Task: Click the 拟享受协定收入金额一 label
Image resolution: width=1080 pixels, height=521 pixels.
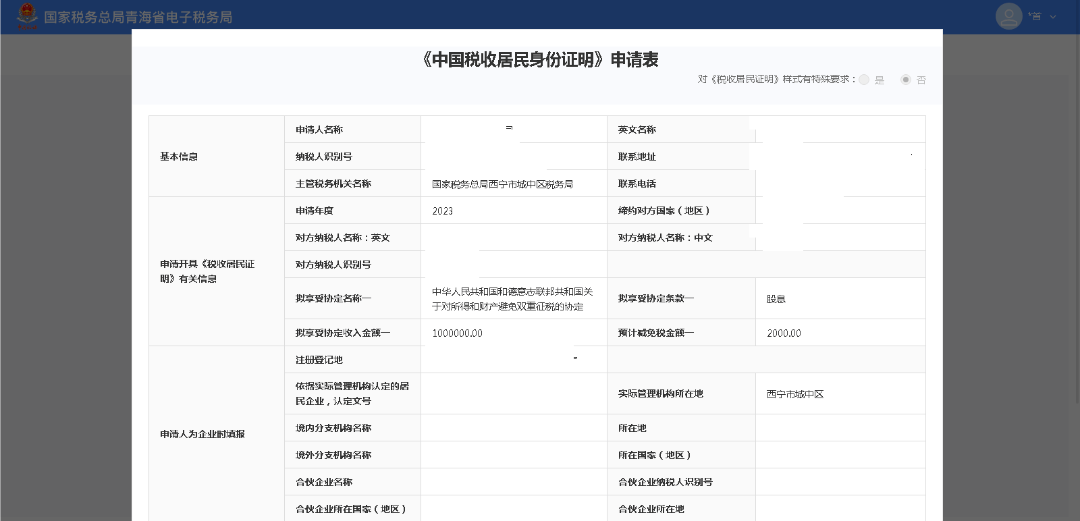Action: [x=343, y=333]
